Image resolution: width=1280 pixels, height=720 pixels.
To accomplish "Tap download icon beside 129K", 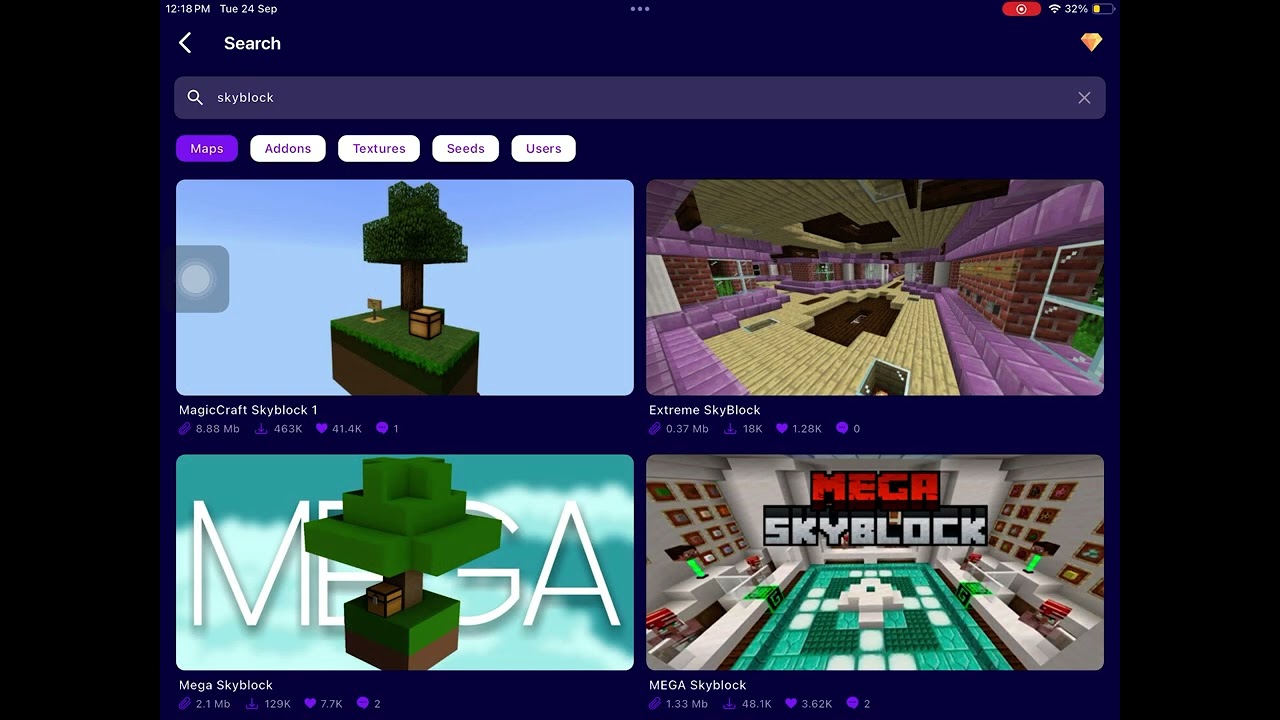I will pyautogui.click(x=252, y=703).
